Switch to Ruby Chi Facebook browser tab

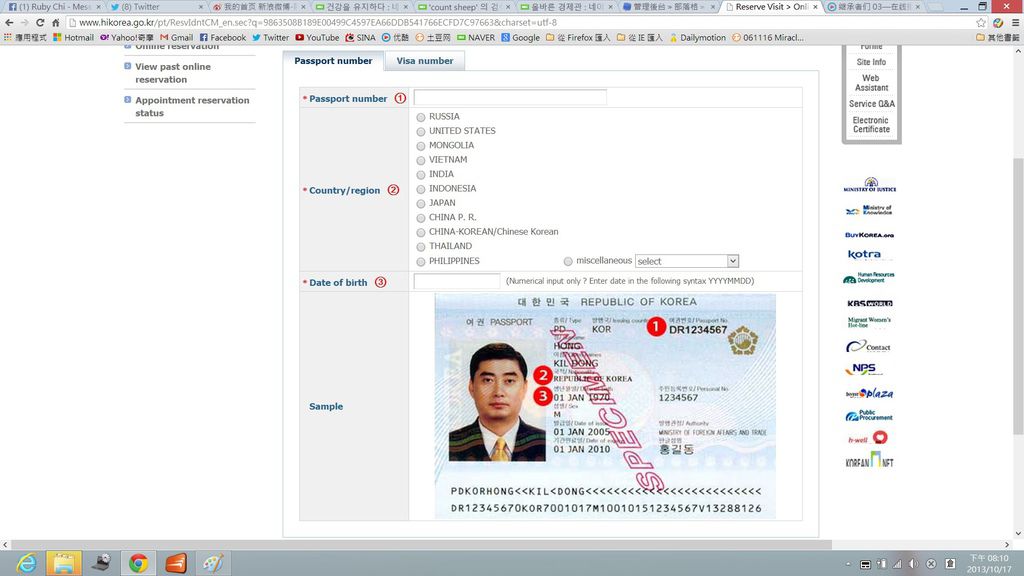click(x=52, y=7)
